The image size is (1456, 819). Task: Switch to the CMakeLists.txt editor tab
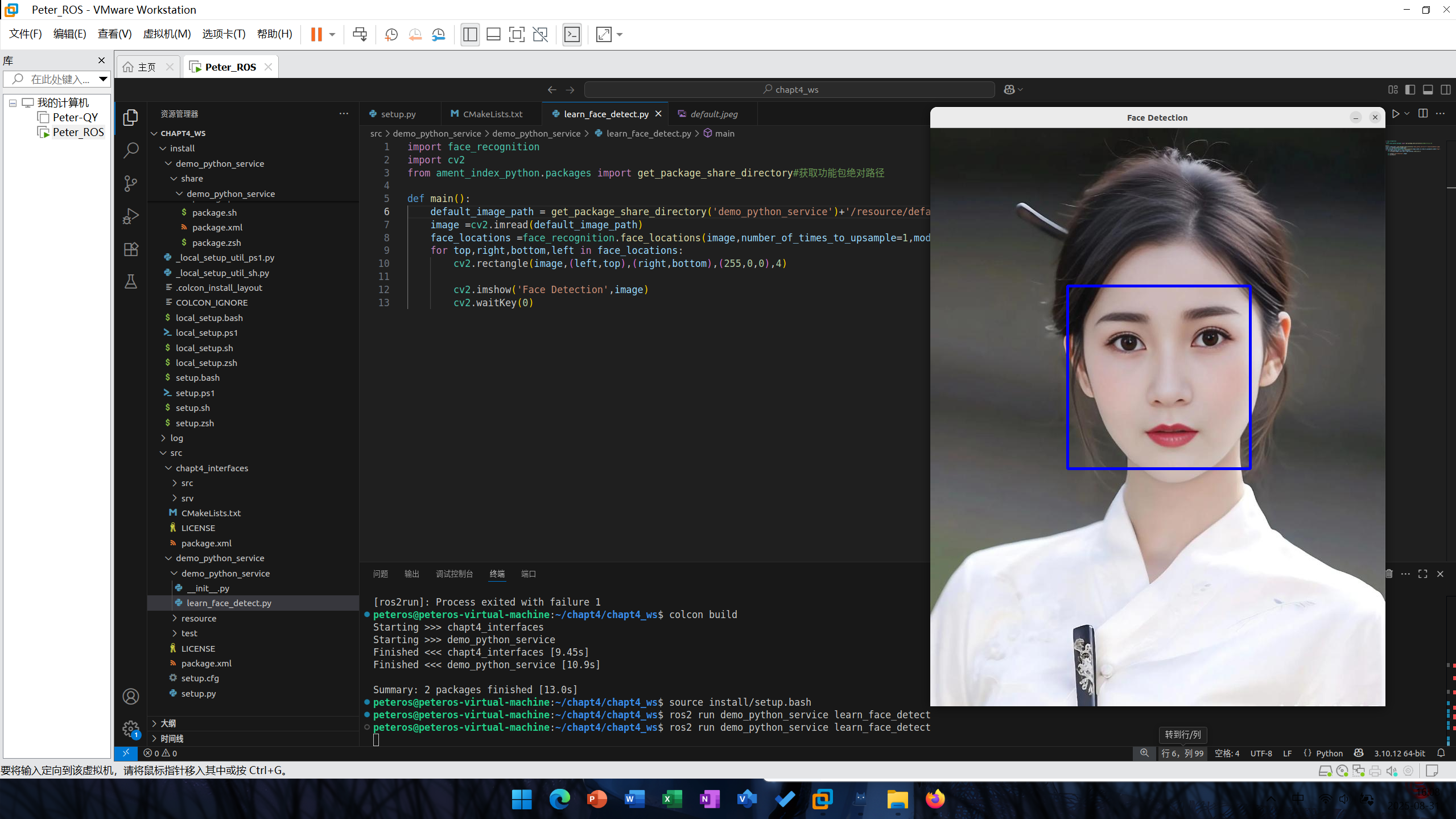pos(492,114)
